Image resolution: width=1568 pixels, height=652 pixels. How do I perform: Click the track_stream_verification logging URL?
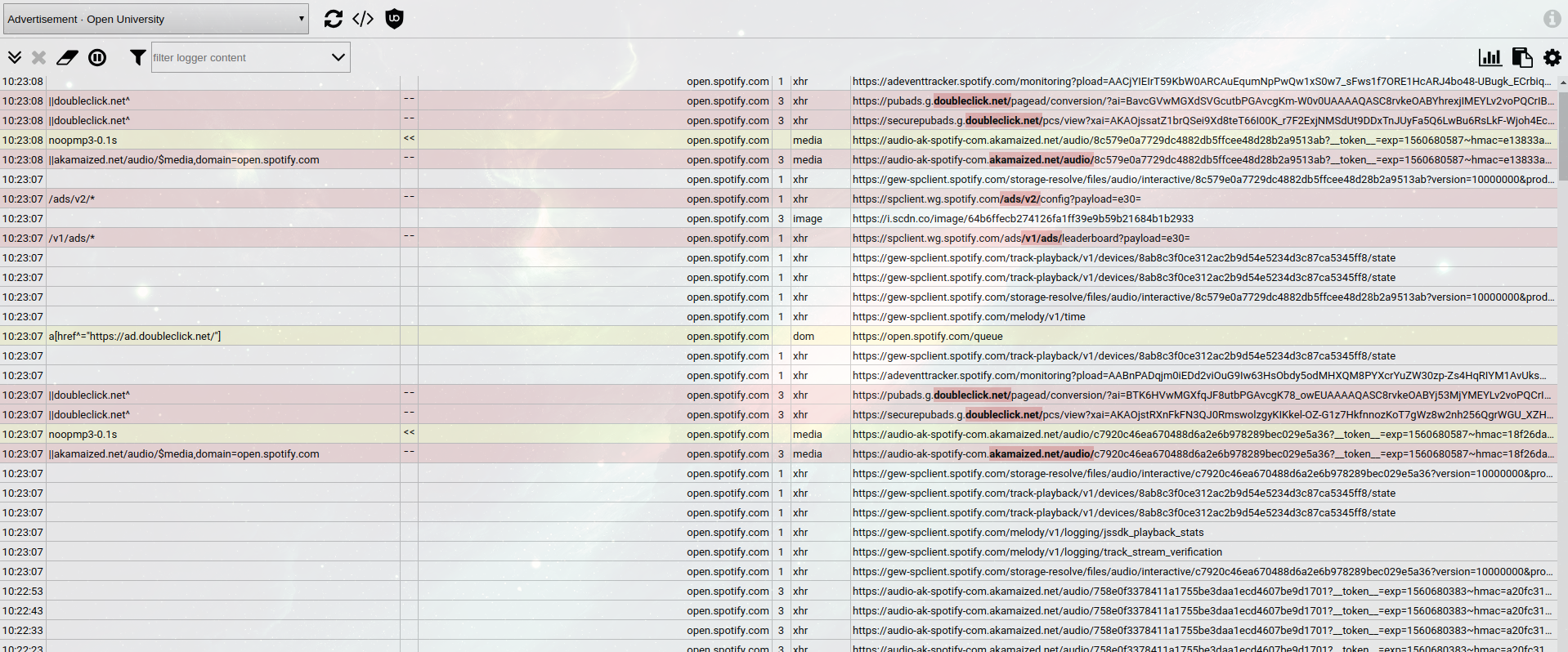click(x=1037, y=552)
